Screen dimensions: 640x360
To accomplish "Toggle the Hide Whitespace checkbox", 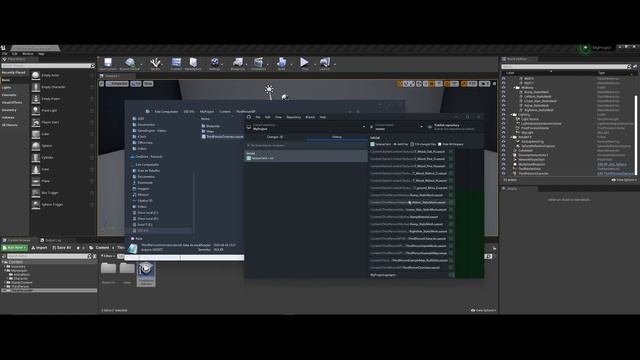I will coord(440,144).
